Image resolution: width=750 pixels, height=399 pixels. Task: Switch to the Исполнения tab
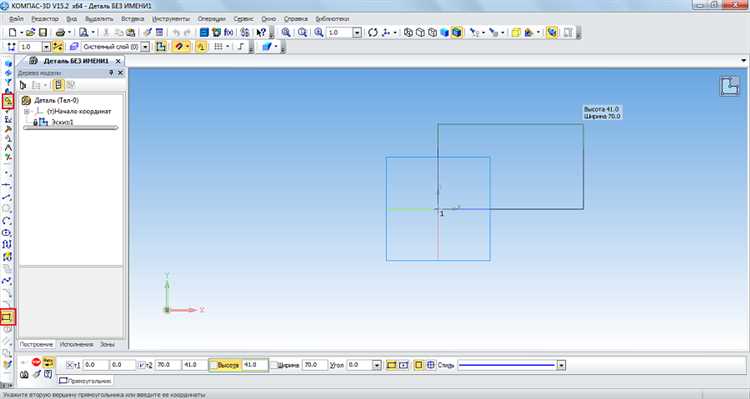coord(77,344)
